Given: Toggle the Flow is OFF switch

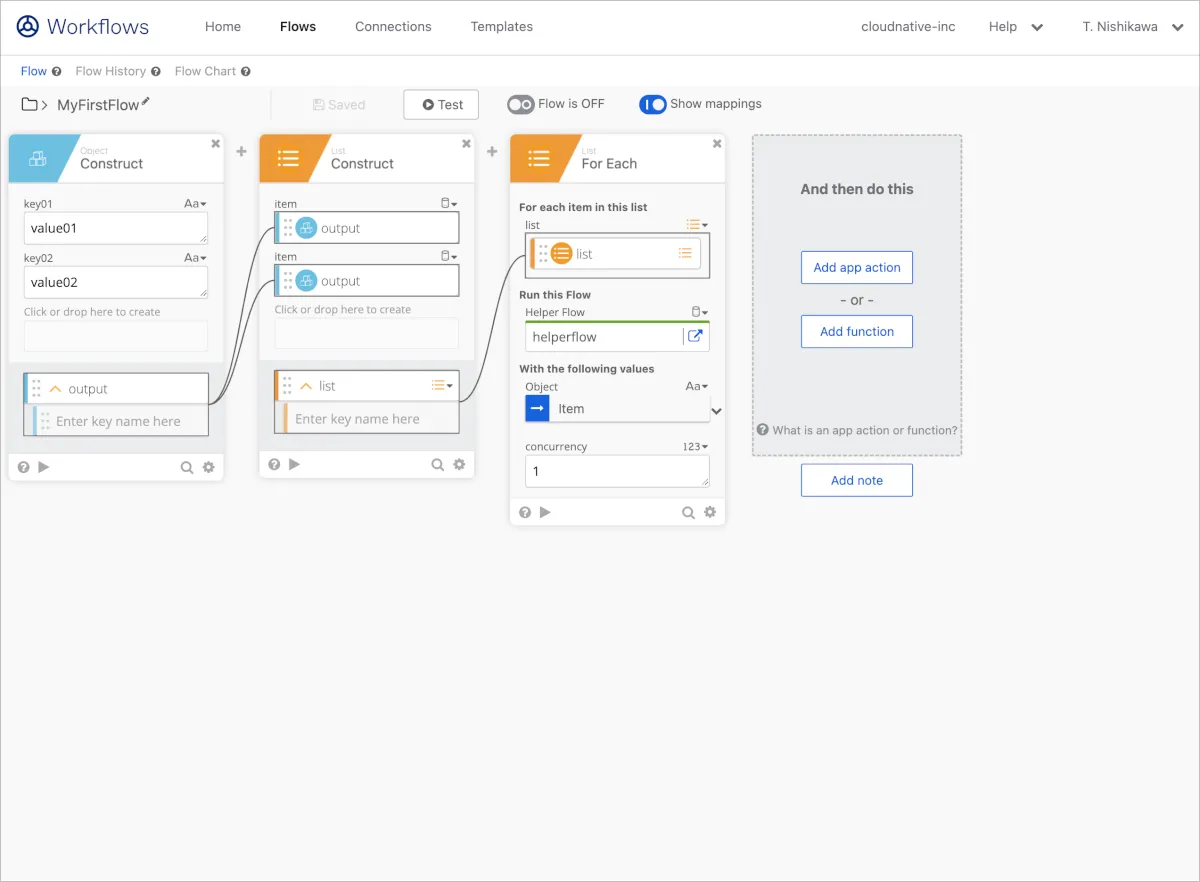Looking at the screenshot, I should pyautogui.click(x=521, y=104).
